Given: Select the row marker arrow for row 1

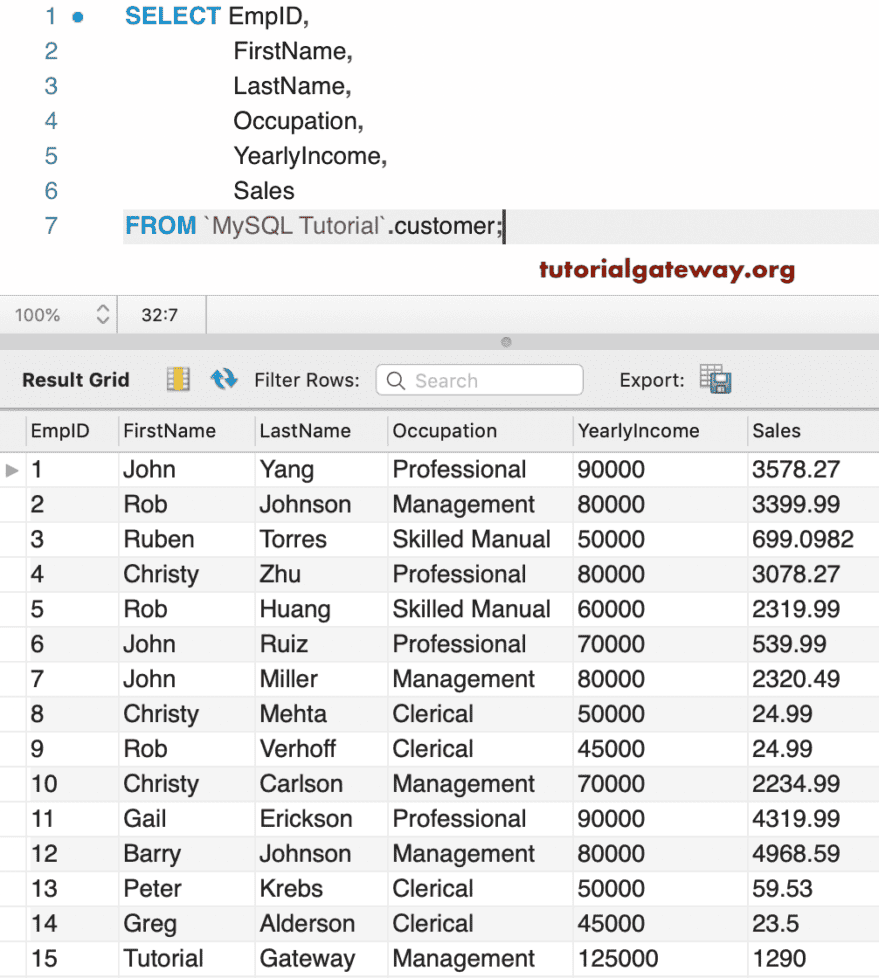Looking at the screenshot, I should point(12,470).
